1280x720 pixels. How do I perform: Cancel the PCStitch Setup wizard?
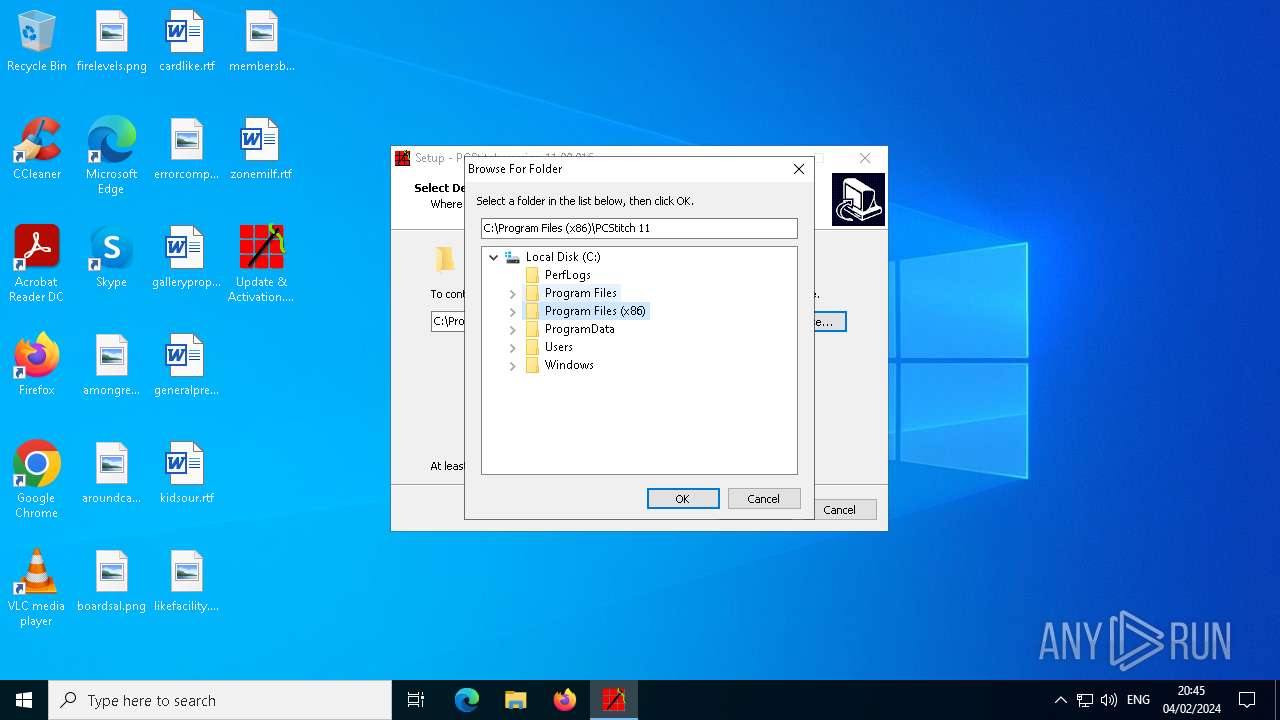click(x=840, y=510)
